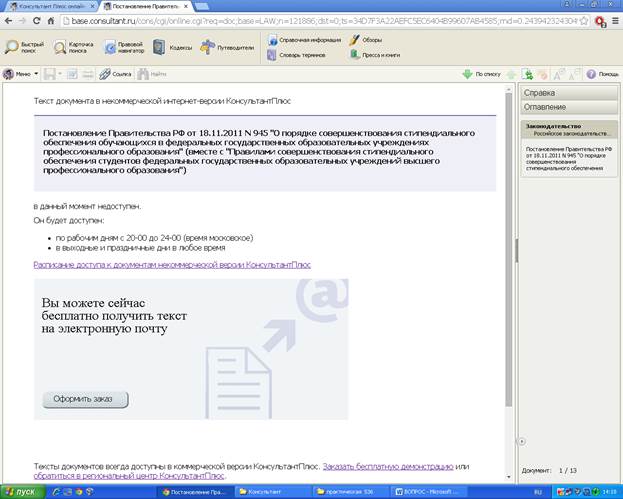Collapse the right side panel handle
This screenshot has height=499, width=623.
522,441
